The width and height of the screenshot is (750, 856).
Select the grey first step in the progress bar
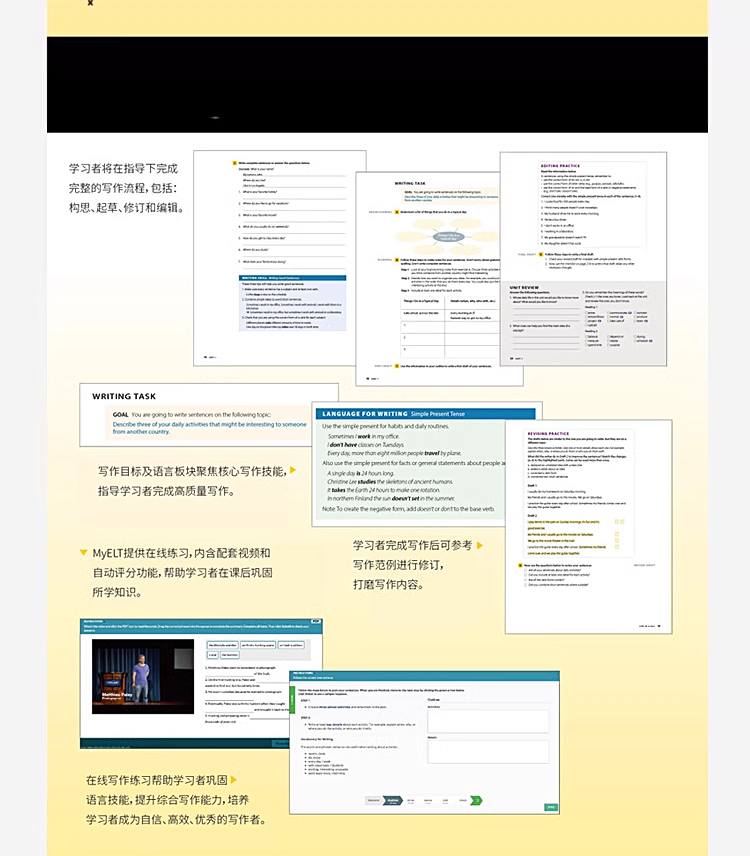(x=373, y=801)
